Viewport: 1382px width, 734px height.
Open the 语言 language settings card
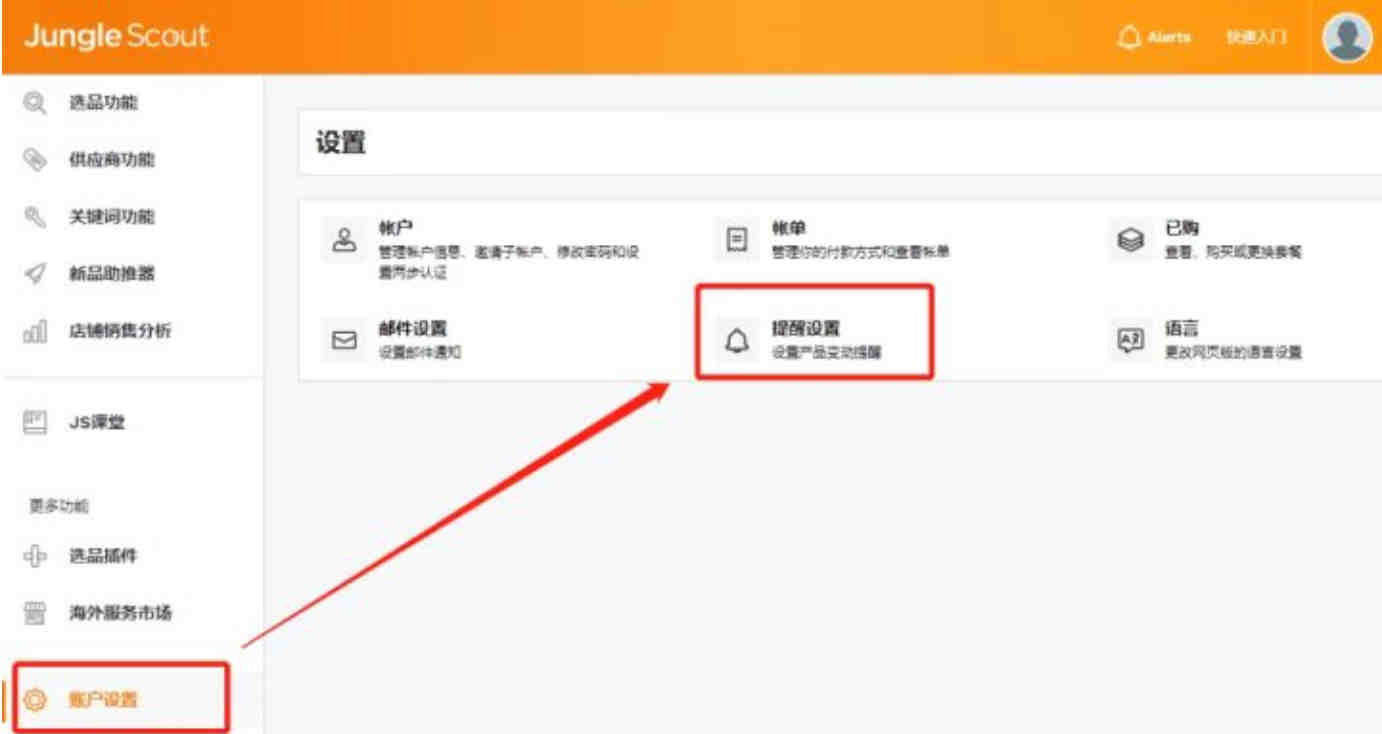1207,340
